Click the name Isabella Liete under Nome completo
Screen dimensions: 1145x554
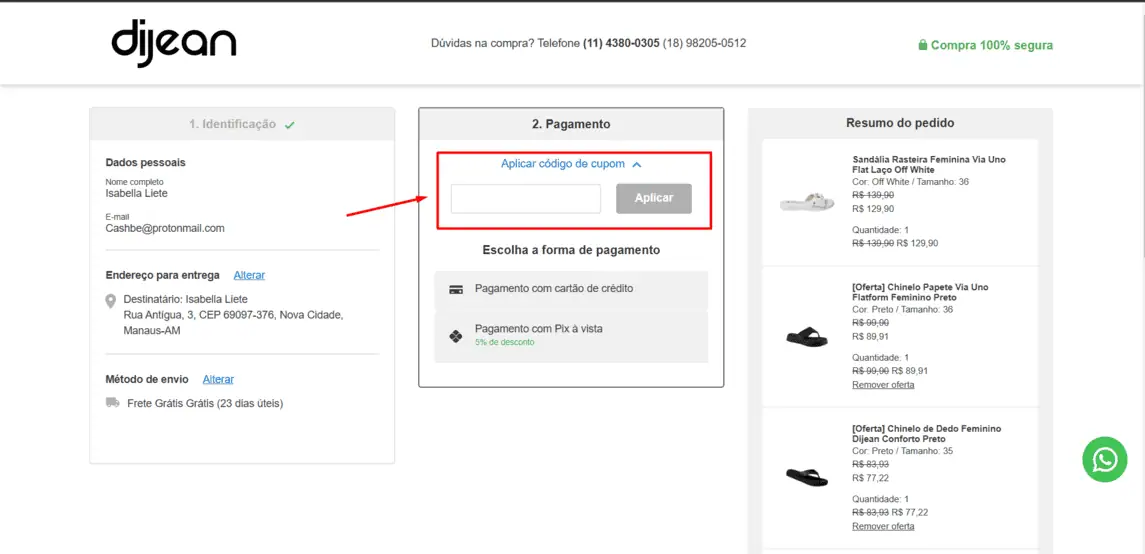(x=137, y=193)
